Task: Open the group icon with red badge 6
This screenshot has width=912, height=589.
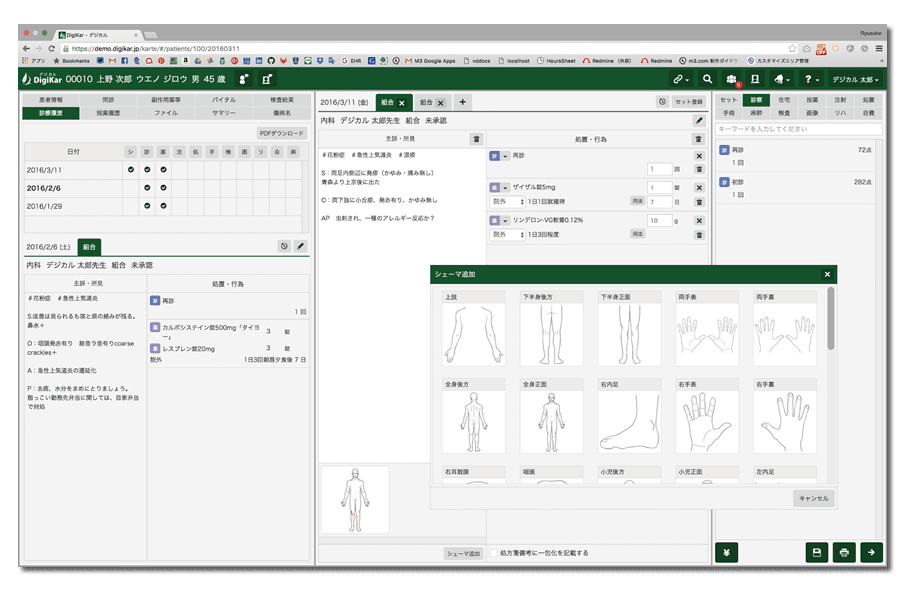Action: click(x=732, y=79)
